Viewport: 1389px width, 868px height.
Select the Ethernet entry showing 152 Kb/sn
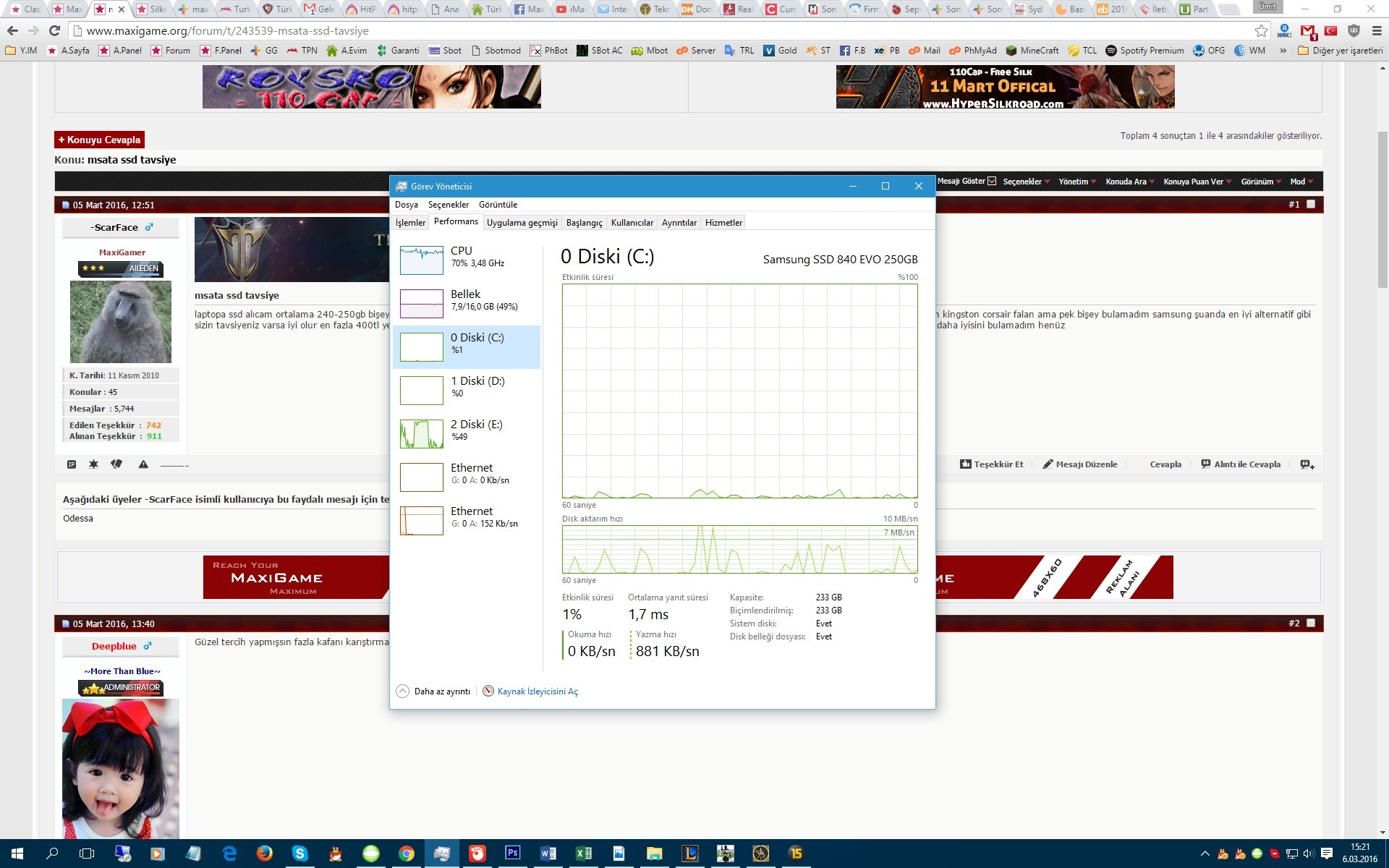coord(467,521)
